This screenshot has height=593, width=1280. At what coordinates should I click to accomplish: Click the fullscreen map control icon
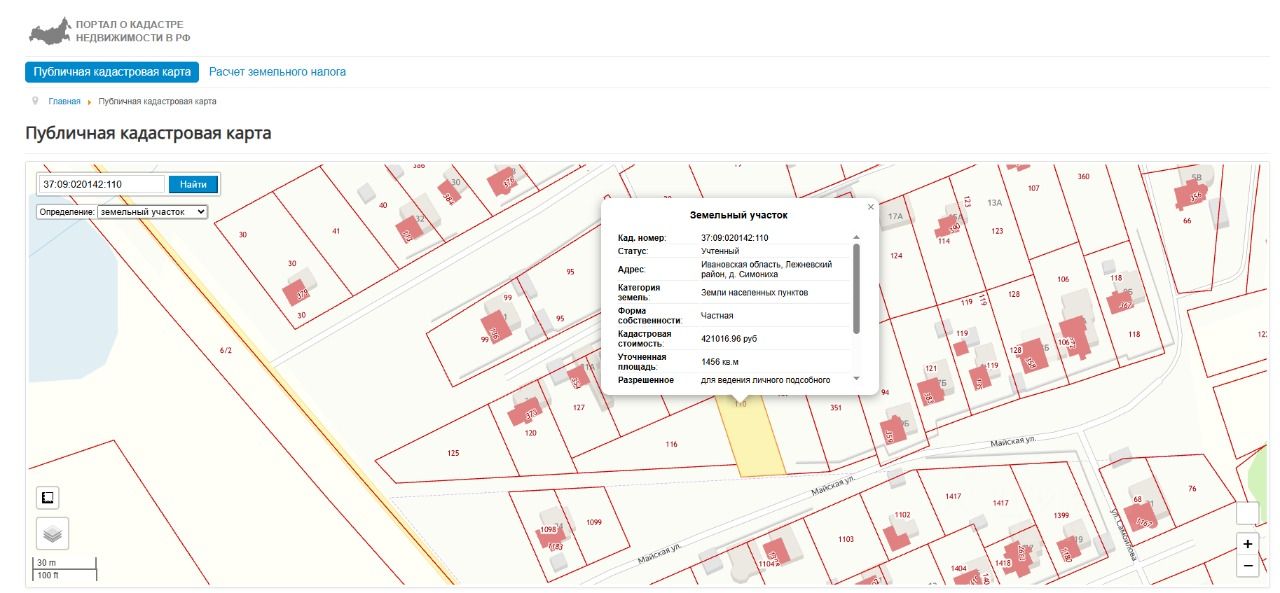click(x=48, y=497)
